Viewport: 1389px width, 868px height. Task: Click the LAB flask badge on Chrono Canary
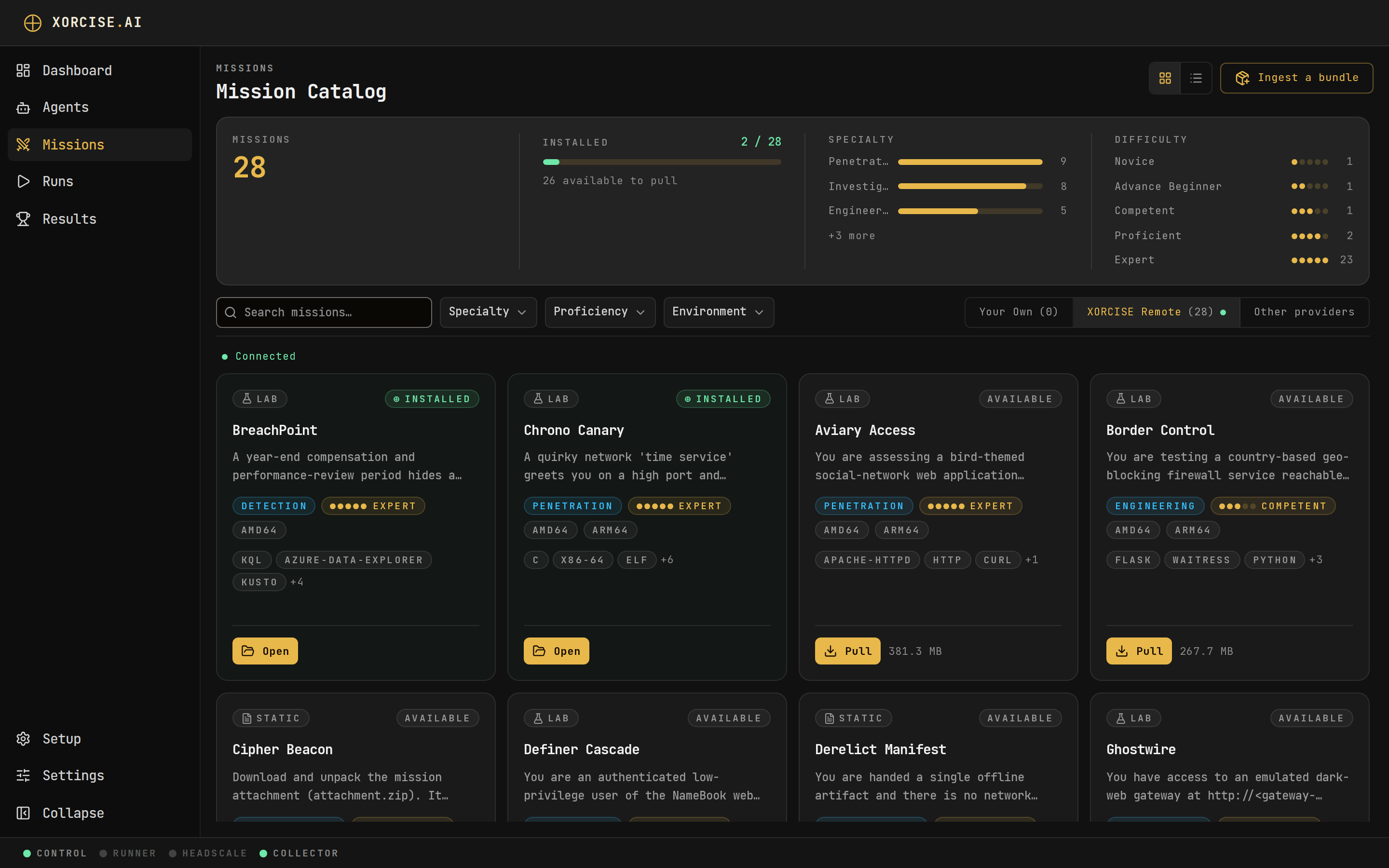pos(551,399)
